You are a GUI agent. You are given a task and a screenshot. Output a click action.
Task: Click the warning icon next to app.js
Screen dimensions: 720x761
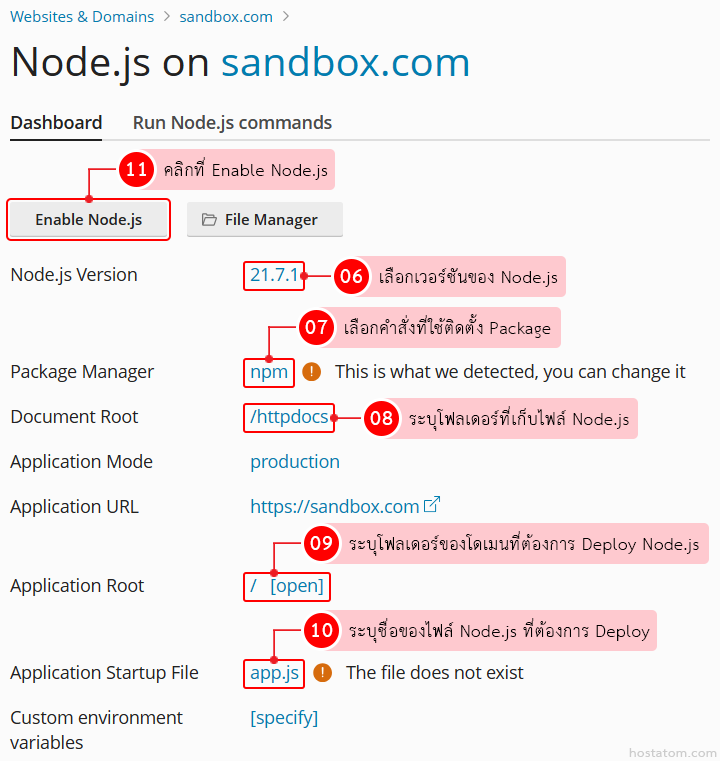(322, 673)
